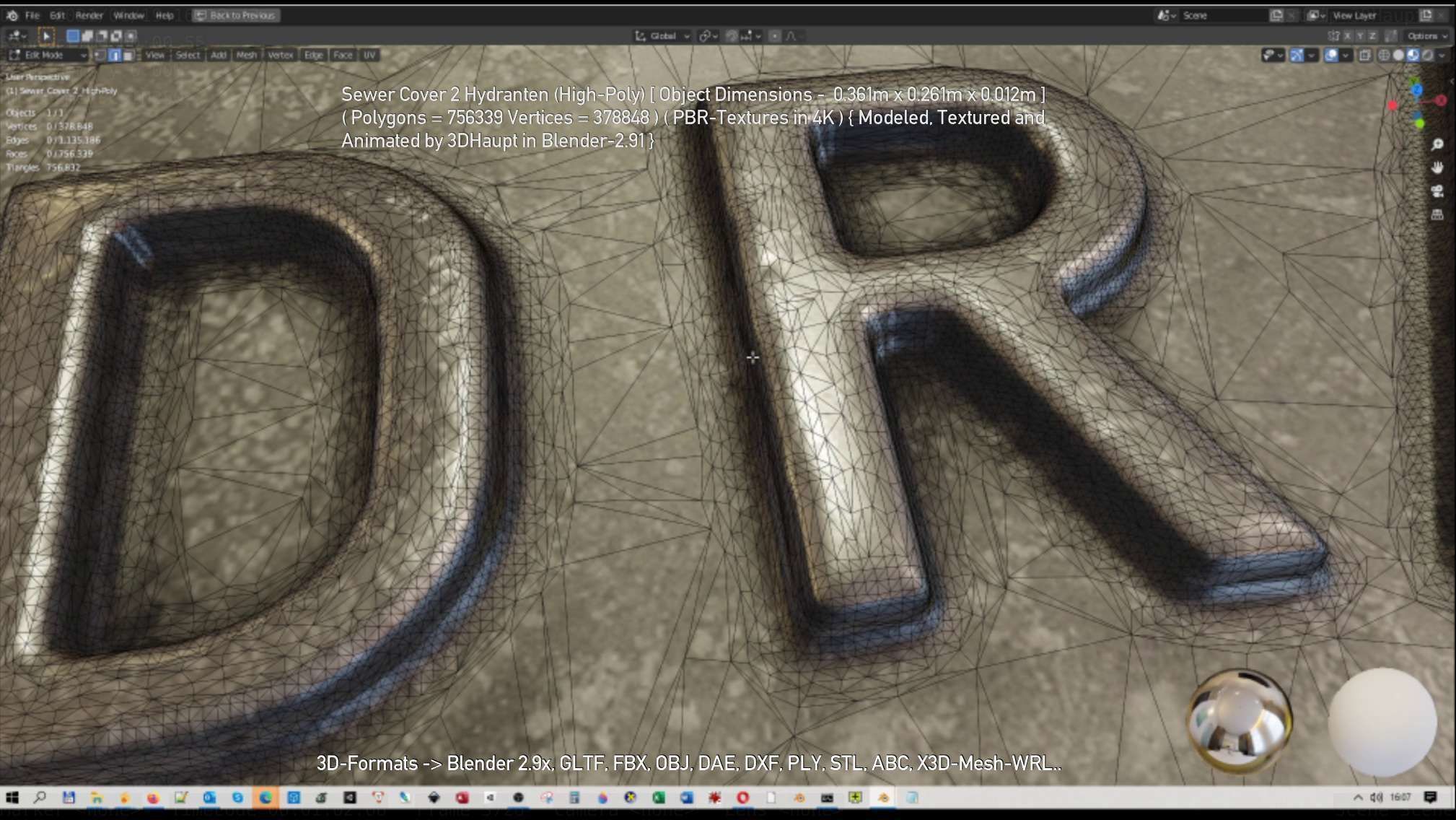Select rendered viewport shading mode

coord(1427,55)
